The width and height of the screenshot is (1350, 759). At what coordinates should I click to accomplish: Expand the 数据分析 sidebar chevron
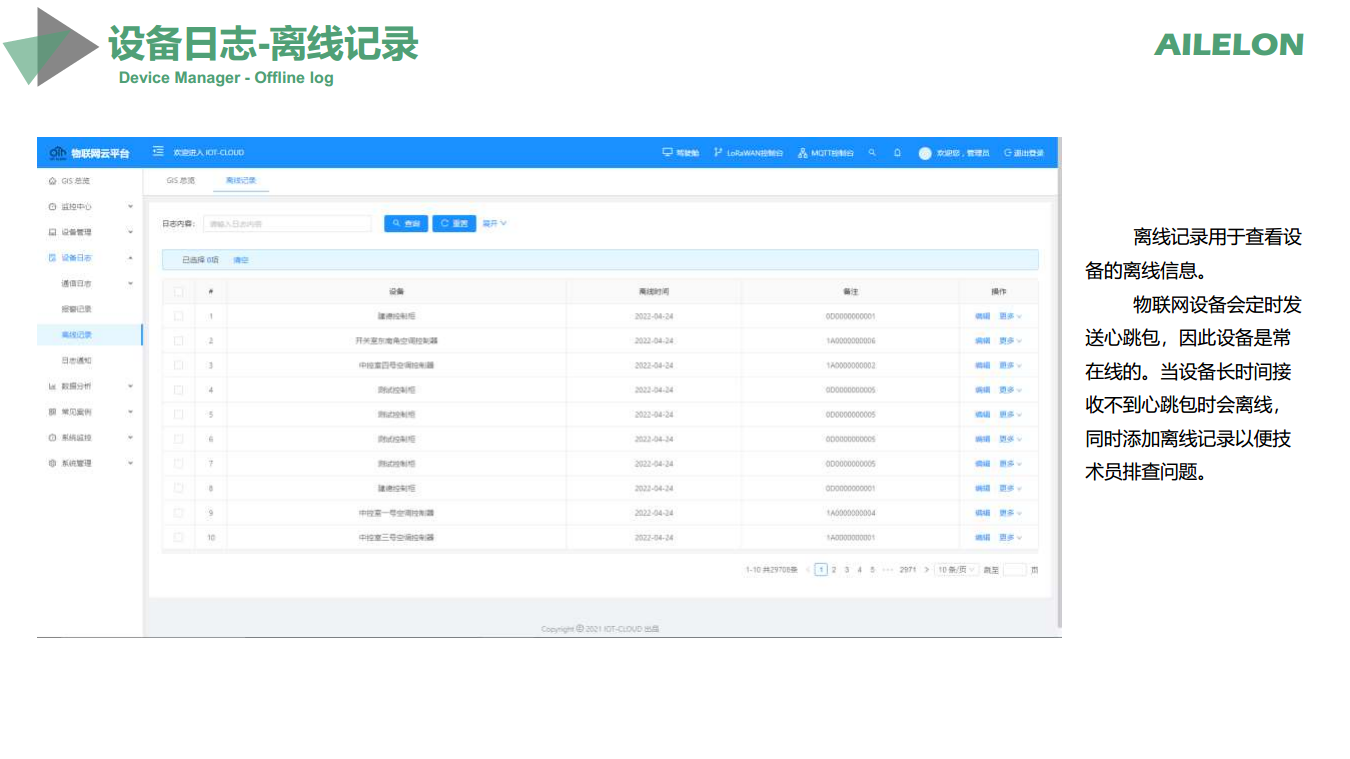tap(130, 386)
